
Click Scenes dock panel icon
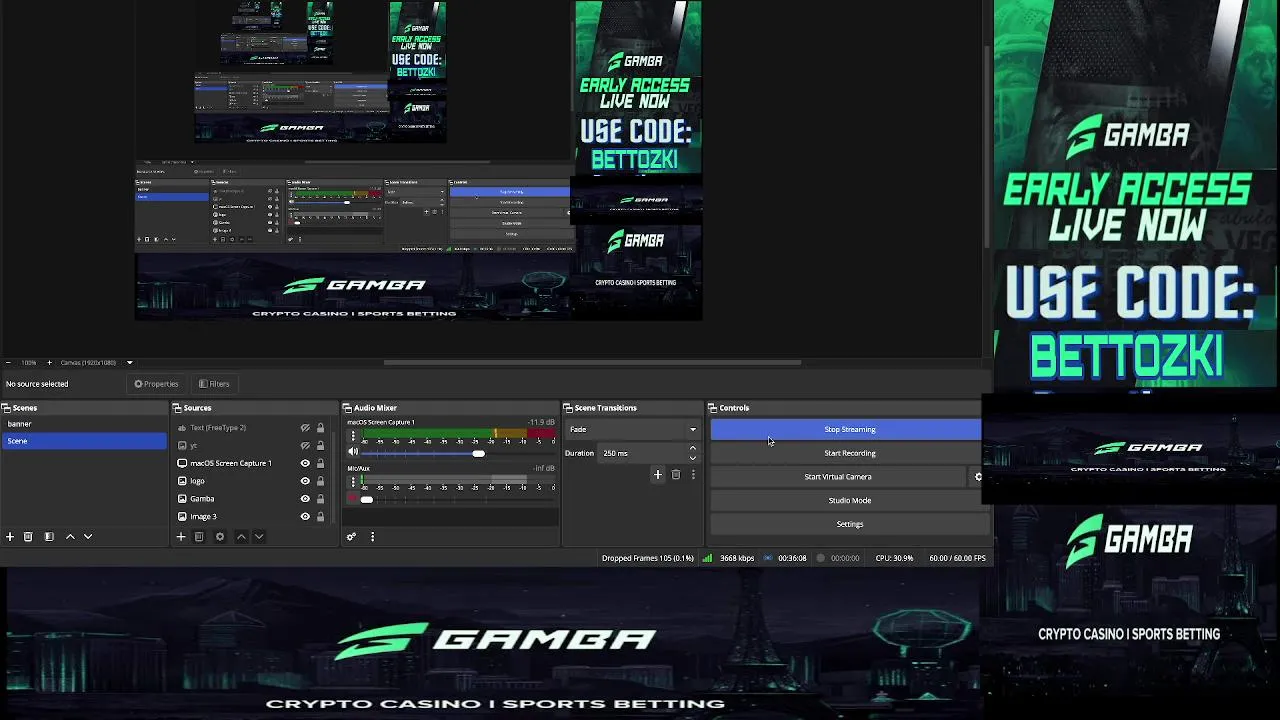click(x=6, y=408)
